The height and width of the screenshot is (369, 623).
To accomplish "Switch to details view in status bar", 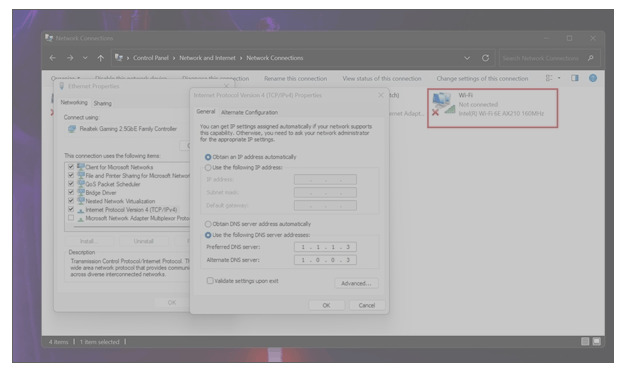I will coord(585,342).
